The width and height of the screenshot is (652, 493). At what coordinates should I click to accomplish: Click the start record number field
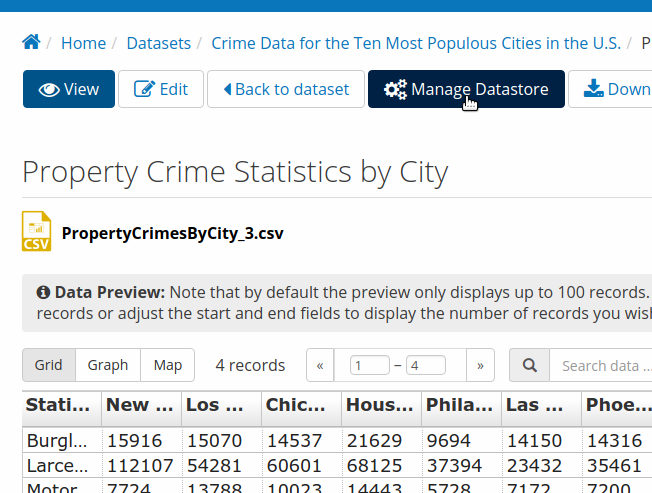370,365
